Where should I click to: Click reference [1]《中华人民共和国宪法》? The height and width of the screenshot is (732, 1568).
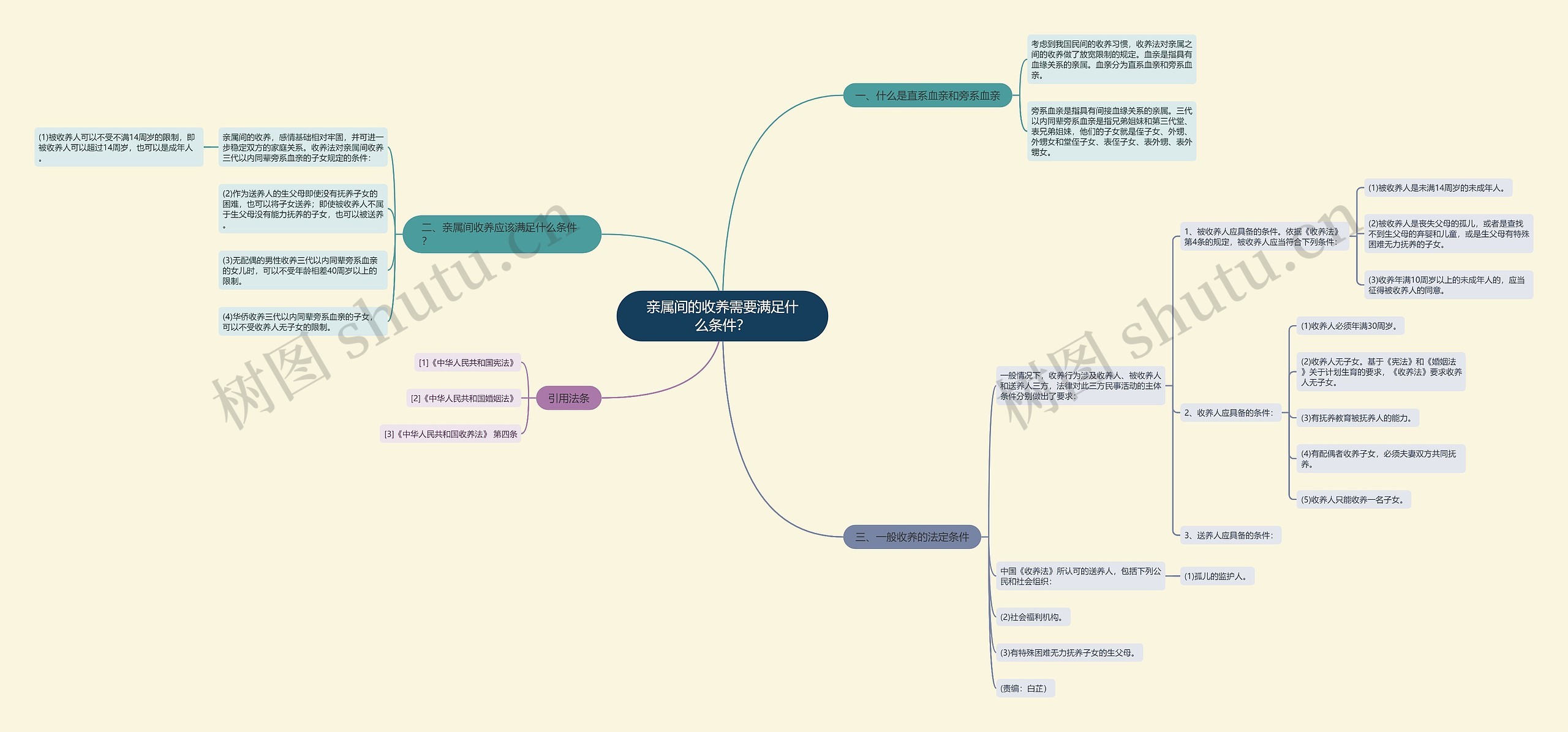pyautogui.click(x=467, y=363)
